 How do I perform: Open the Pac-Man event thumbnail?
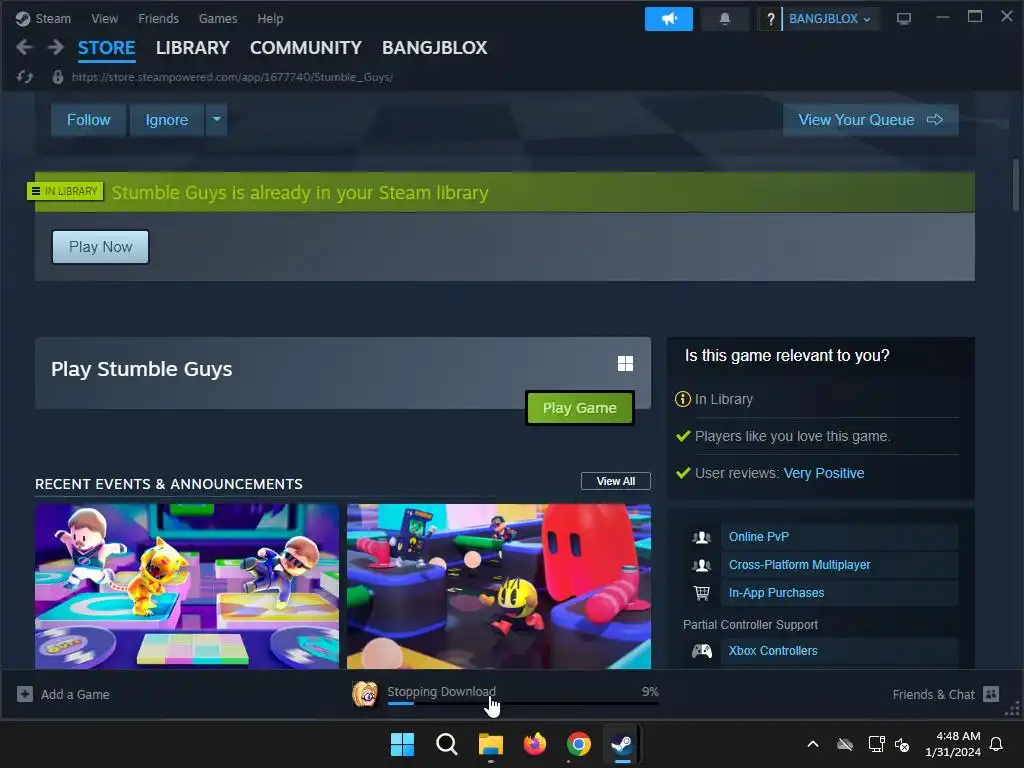click(x=499, y=586)
